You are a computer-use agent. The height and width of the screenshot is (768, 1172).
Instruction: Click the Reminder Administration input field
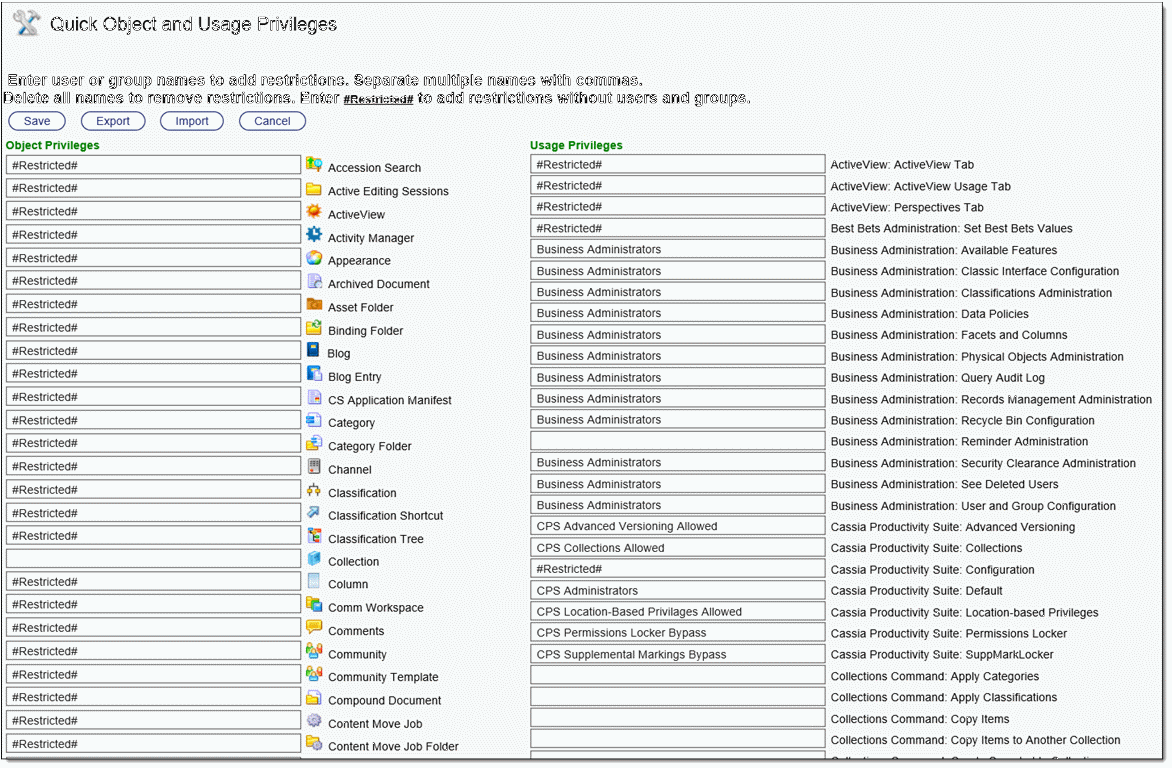[x=677, y=441]
